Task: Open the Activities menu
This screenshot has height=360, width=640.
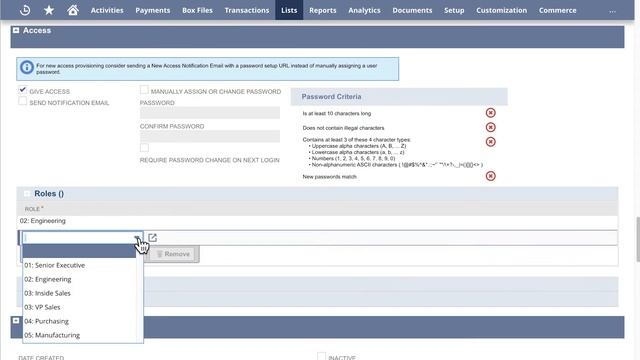Action: tap(107, 10)
